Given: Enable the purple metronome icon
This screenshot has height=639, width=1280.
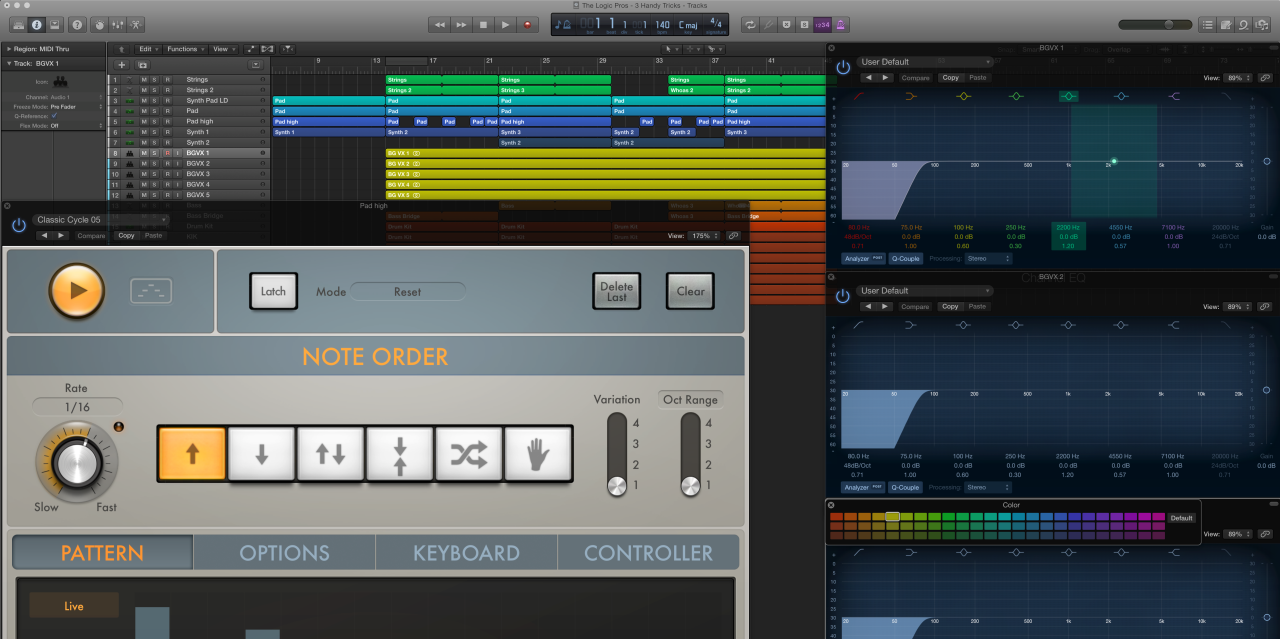Looking at the screenshot, I should click(x=843, y=24).
